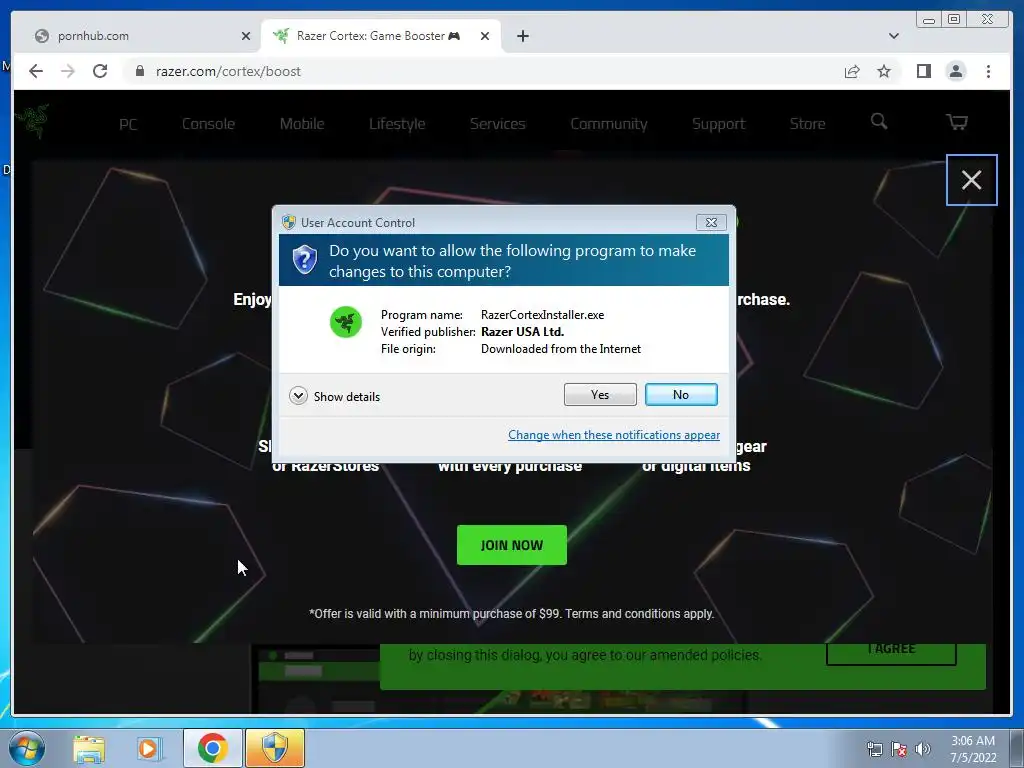This screenshot has height=768, width=1024.
Task: Open the Lifestyle menu on Razer site
Action: pyautogui.click(x=397, y=124)
